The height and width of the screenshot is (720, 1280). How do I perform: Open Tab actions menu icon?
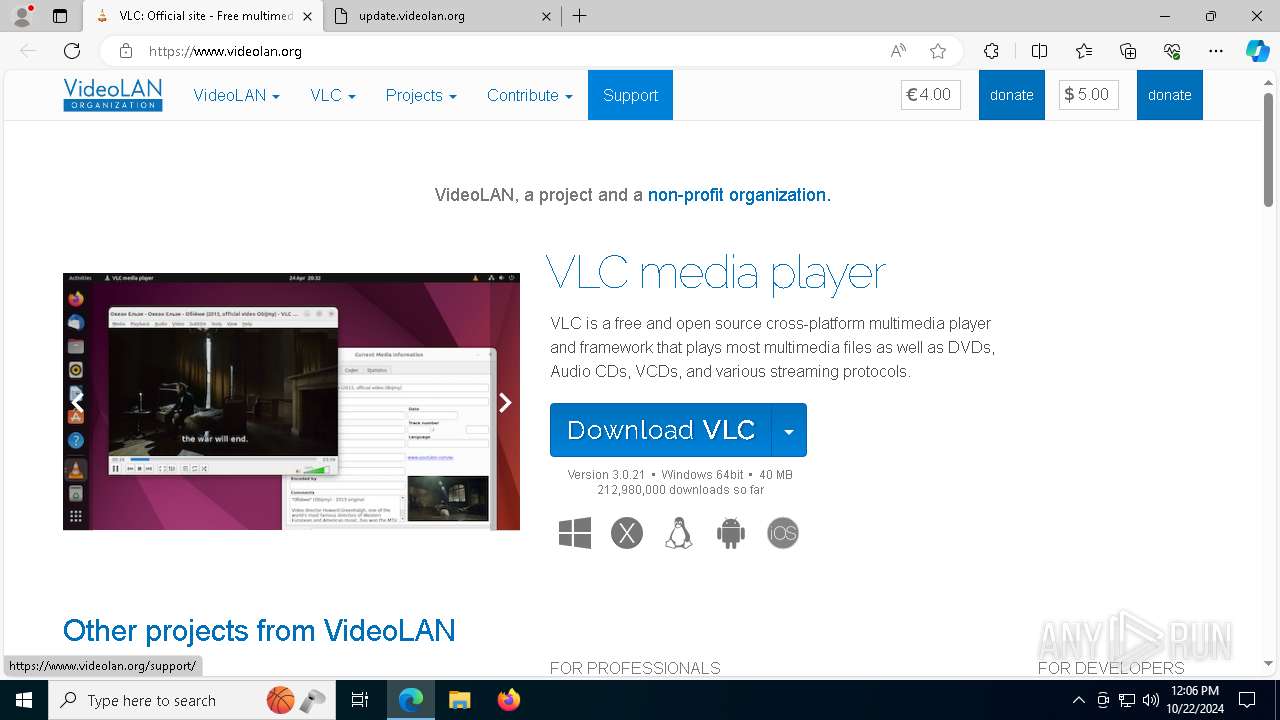(x=60, y=16)
